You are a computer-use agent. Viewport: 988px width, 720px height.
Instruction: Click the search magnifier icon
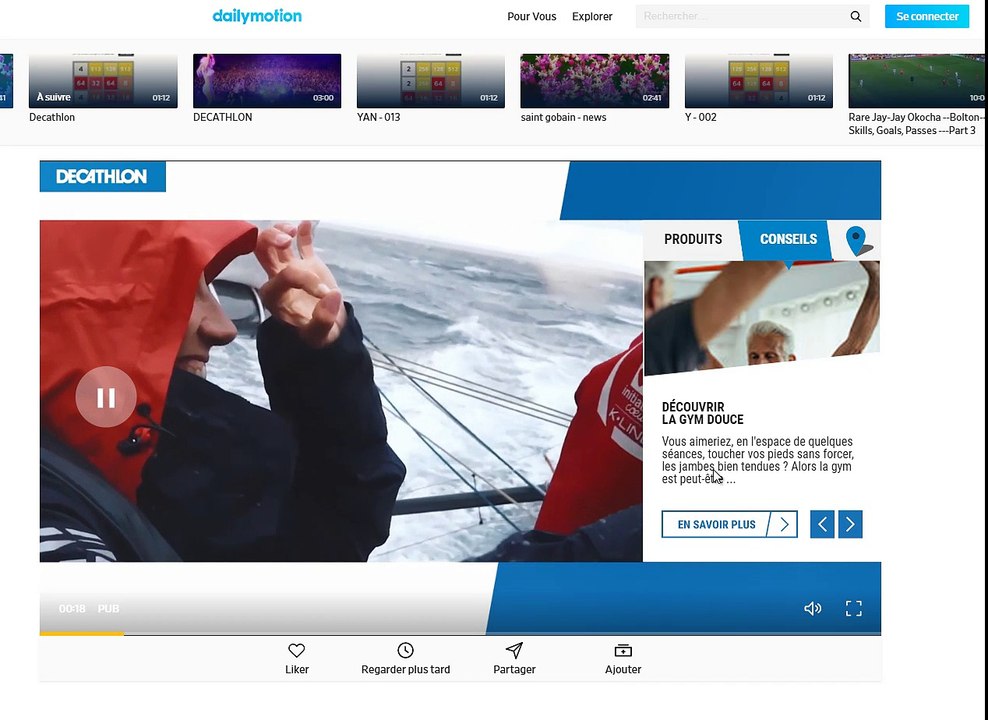855,16
